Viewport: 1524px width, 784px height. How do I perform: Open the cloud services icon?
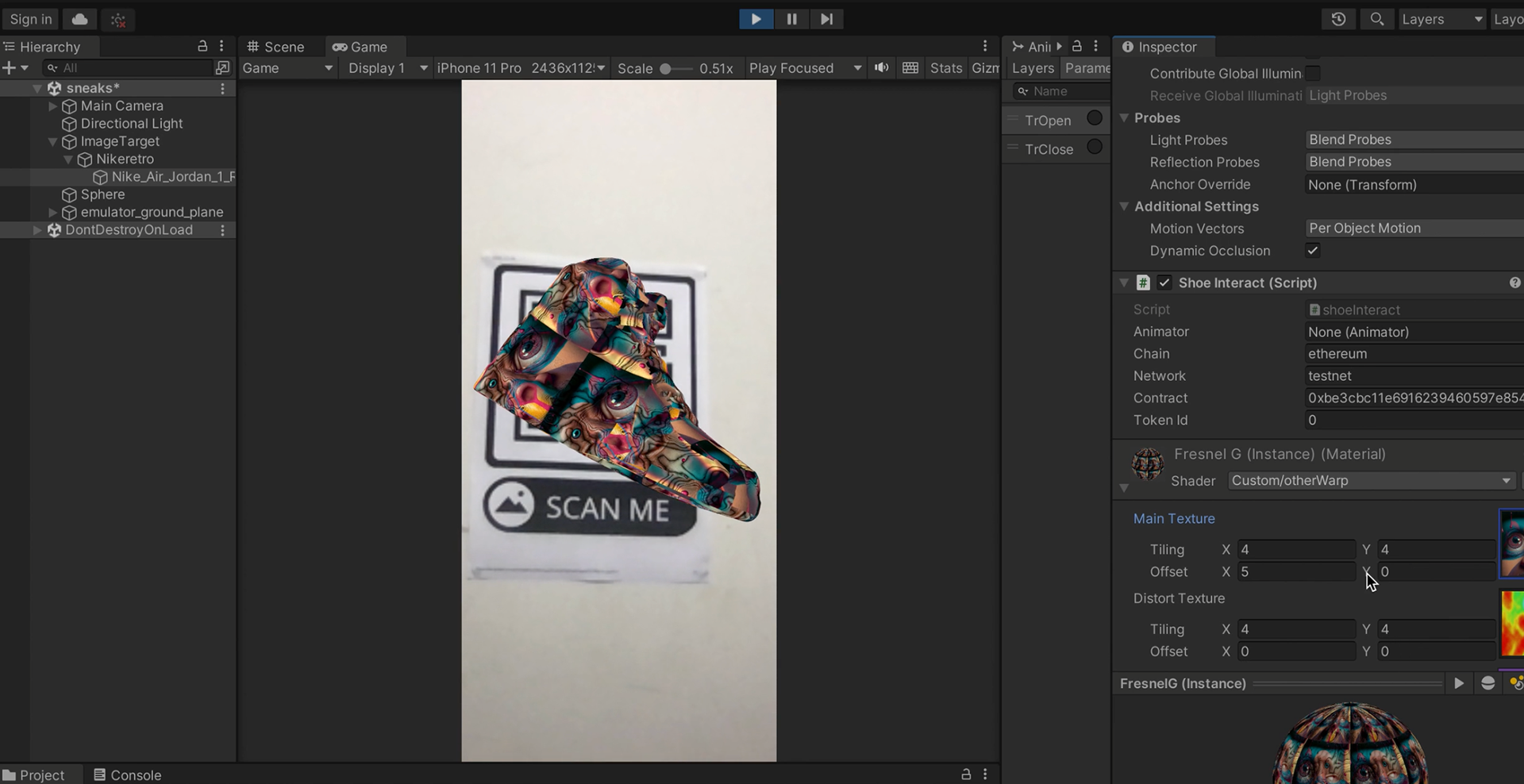[x=80, y=19]
